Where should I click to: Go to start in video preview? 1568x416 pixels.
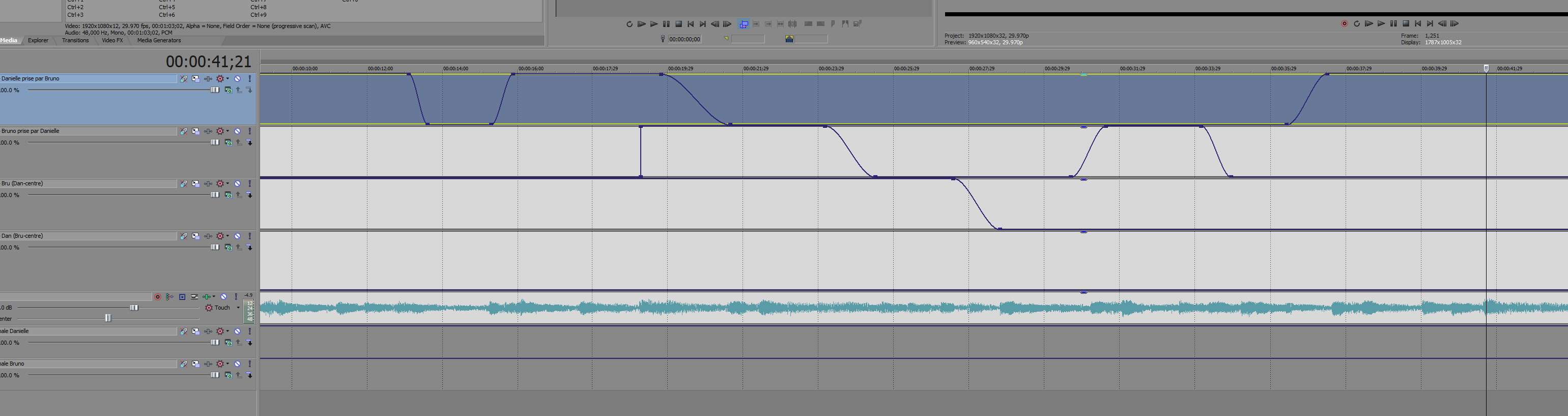1418,24
